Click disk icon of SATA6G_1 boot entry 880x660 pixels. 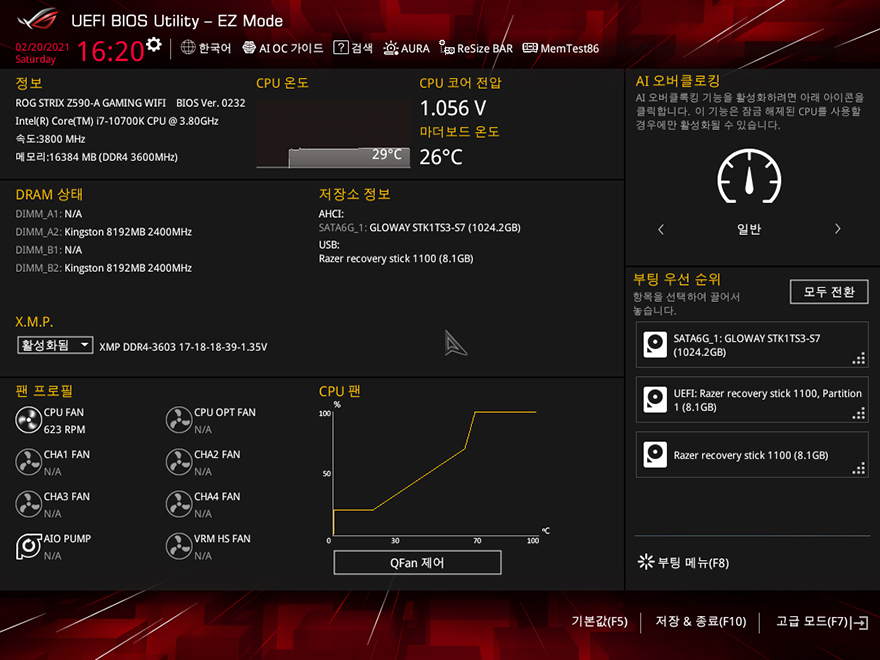coord(655,345)
